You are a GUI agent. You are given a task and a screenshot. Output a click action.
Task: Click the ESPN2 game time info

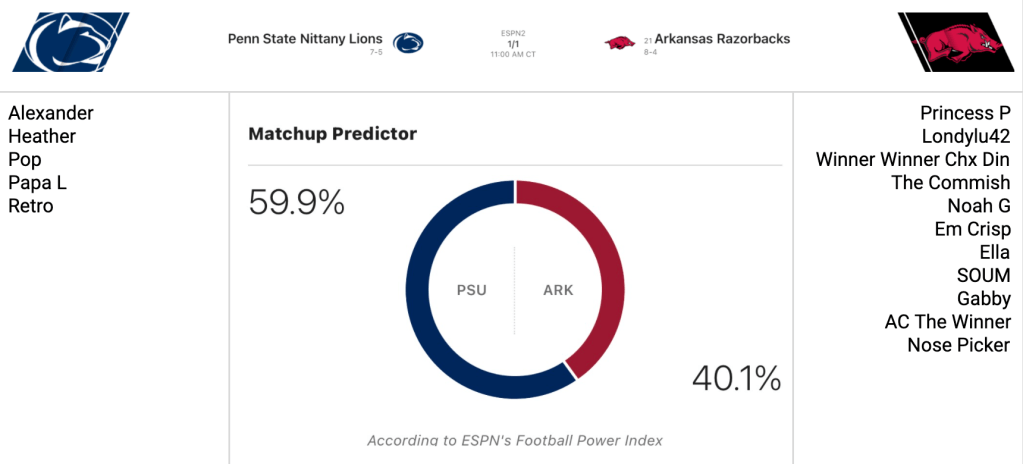tap(513, 43)
